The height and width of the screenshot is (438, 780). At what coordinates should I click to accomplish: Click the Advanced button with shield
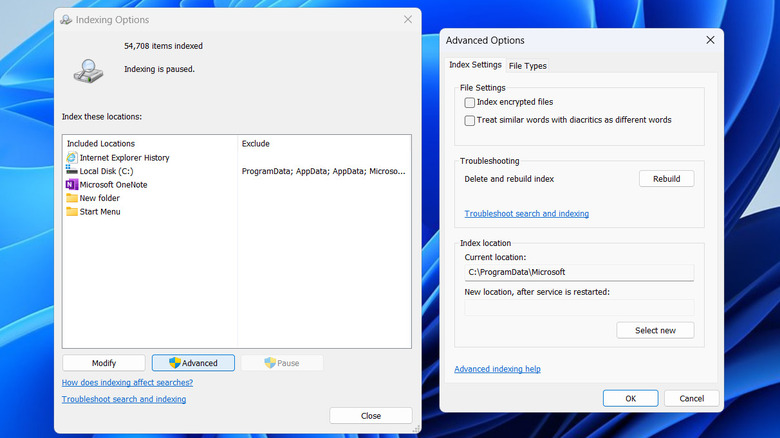193,363
